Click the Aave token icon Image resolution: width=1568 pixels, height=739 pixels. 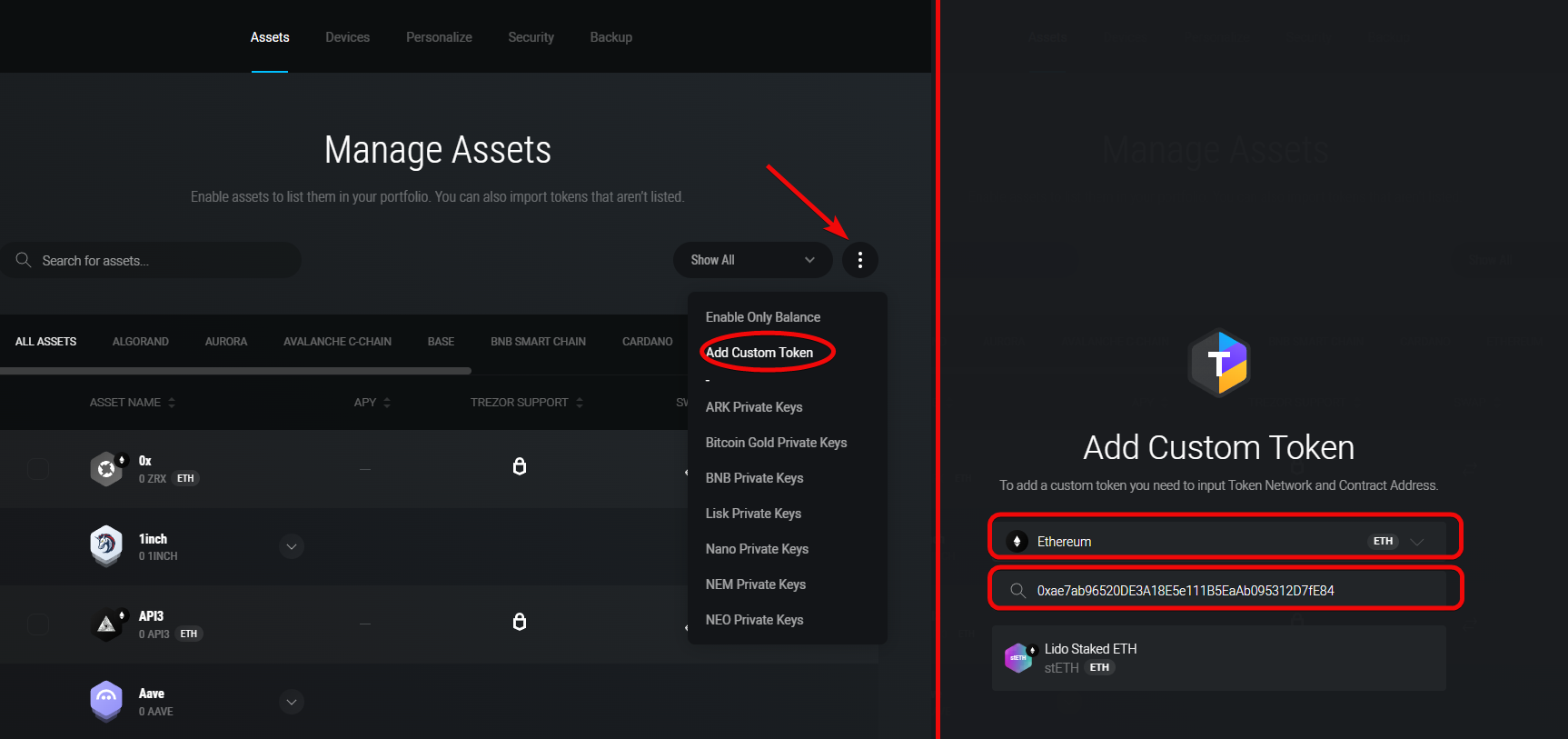(x=106, y=702)
